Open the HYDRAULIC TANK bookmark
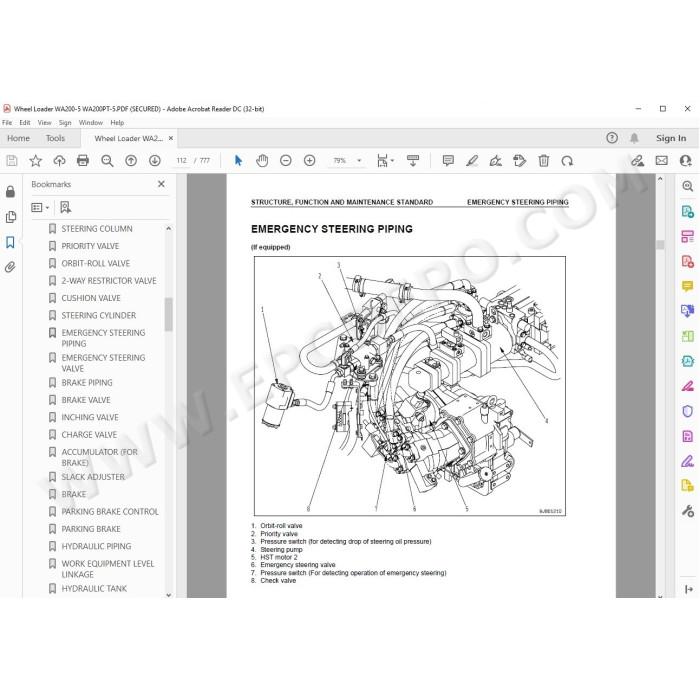This screenshot has width=700, height=700. coord(94,589)
